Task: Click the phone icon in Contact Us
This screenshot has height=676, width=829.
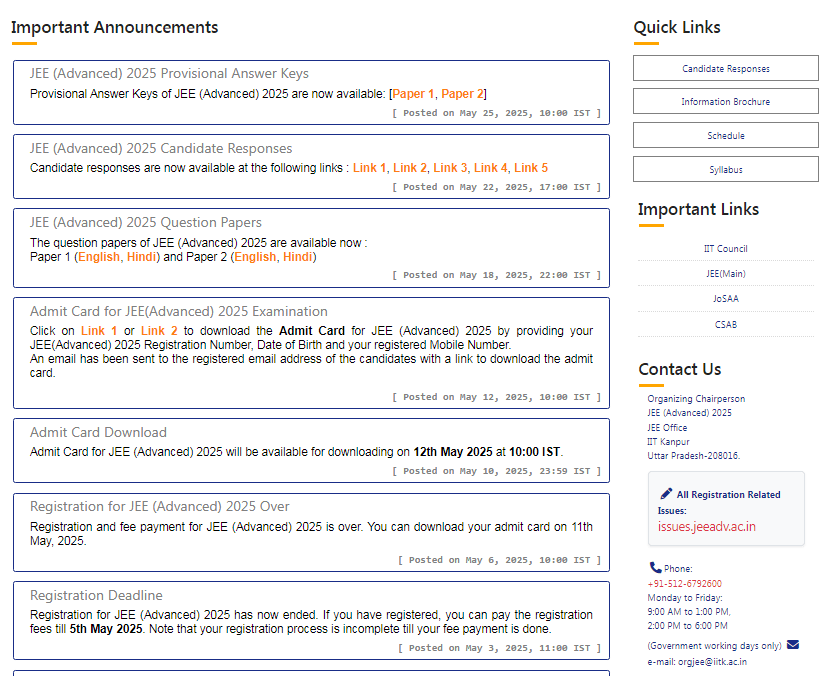Action: (655, 568)
